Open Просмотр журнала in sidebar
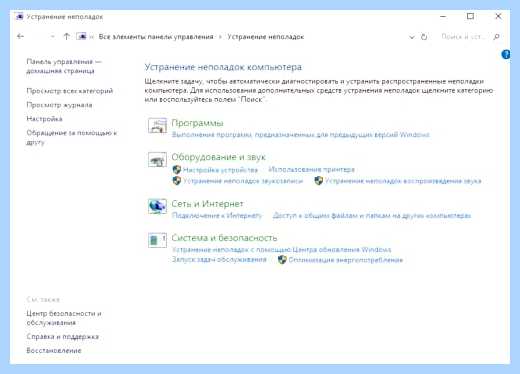 (x=59, y=105)
